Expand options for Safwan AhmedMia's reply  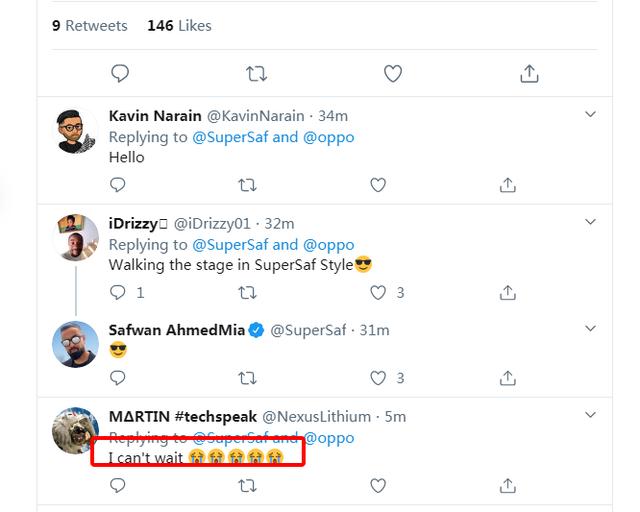click(590, 329)
